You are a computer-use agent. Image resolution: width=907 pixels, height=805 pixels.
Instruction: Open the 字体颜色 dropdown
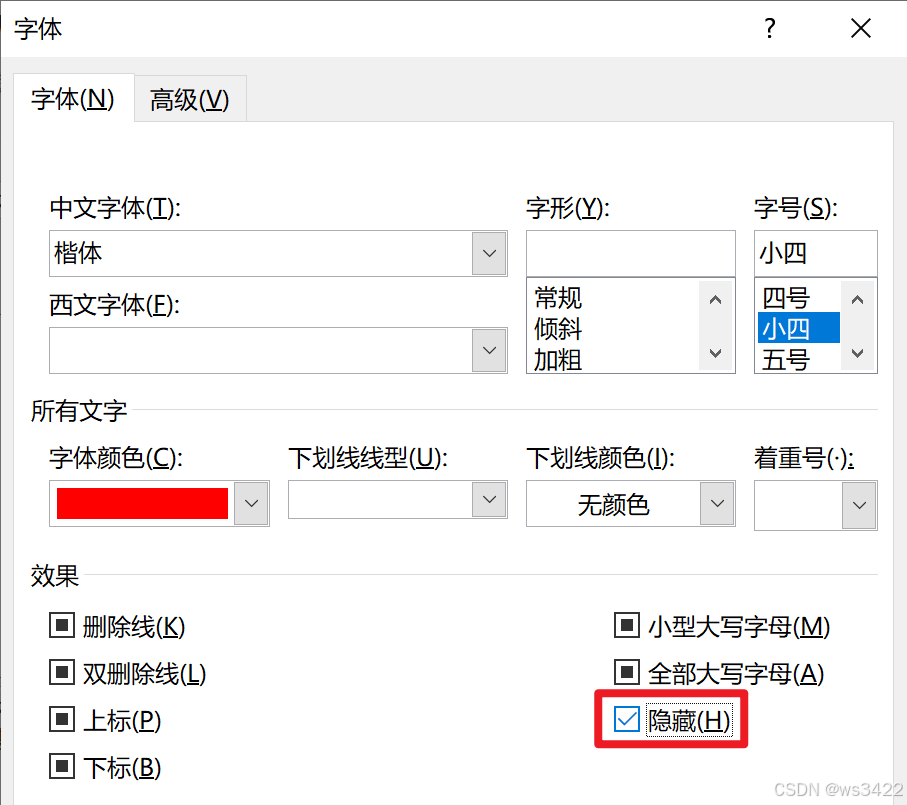pos(251,504)
